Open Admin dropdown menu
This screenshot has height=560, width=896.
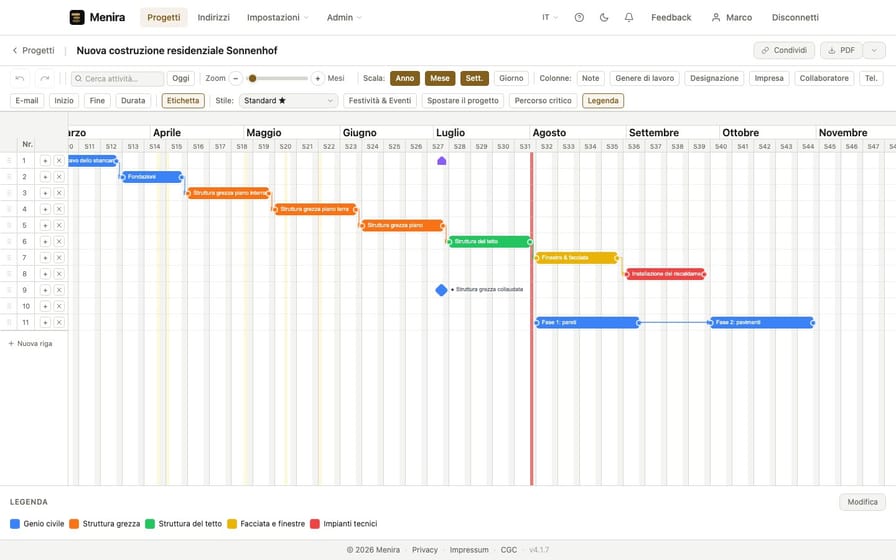click(x=344, y=18)
